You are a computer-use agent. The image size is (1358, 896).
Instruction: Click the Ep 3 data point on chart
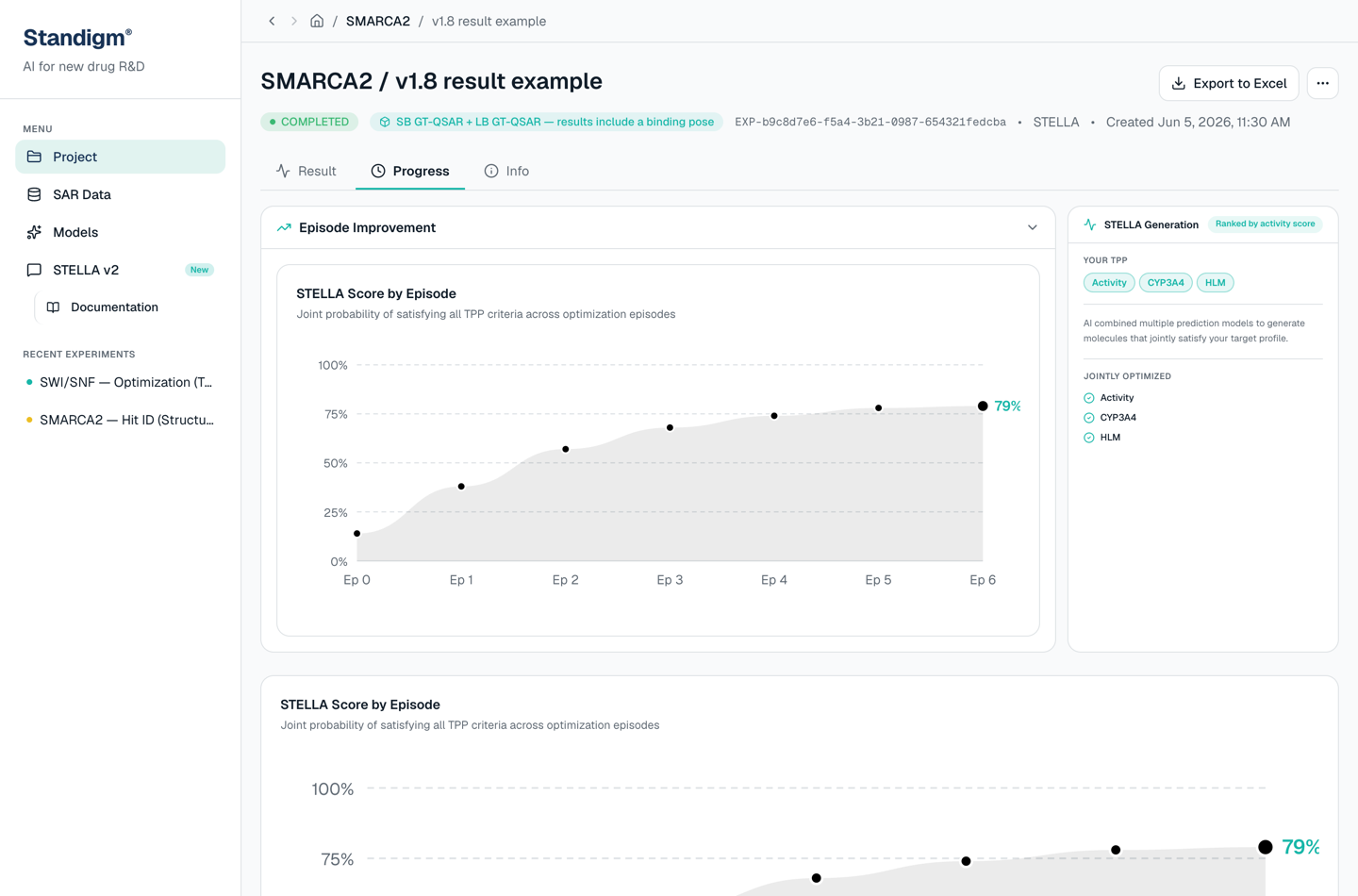[x=671, y=428]
